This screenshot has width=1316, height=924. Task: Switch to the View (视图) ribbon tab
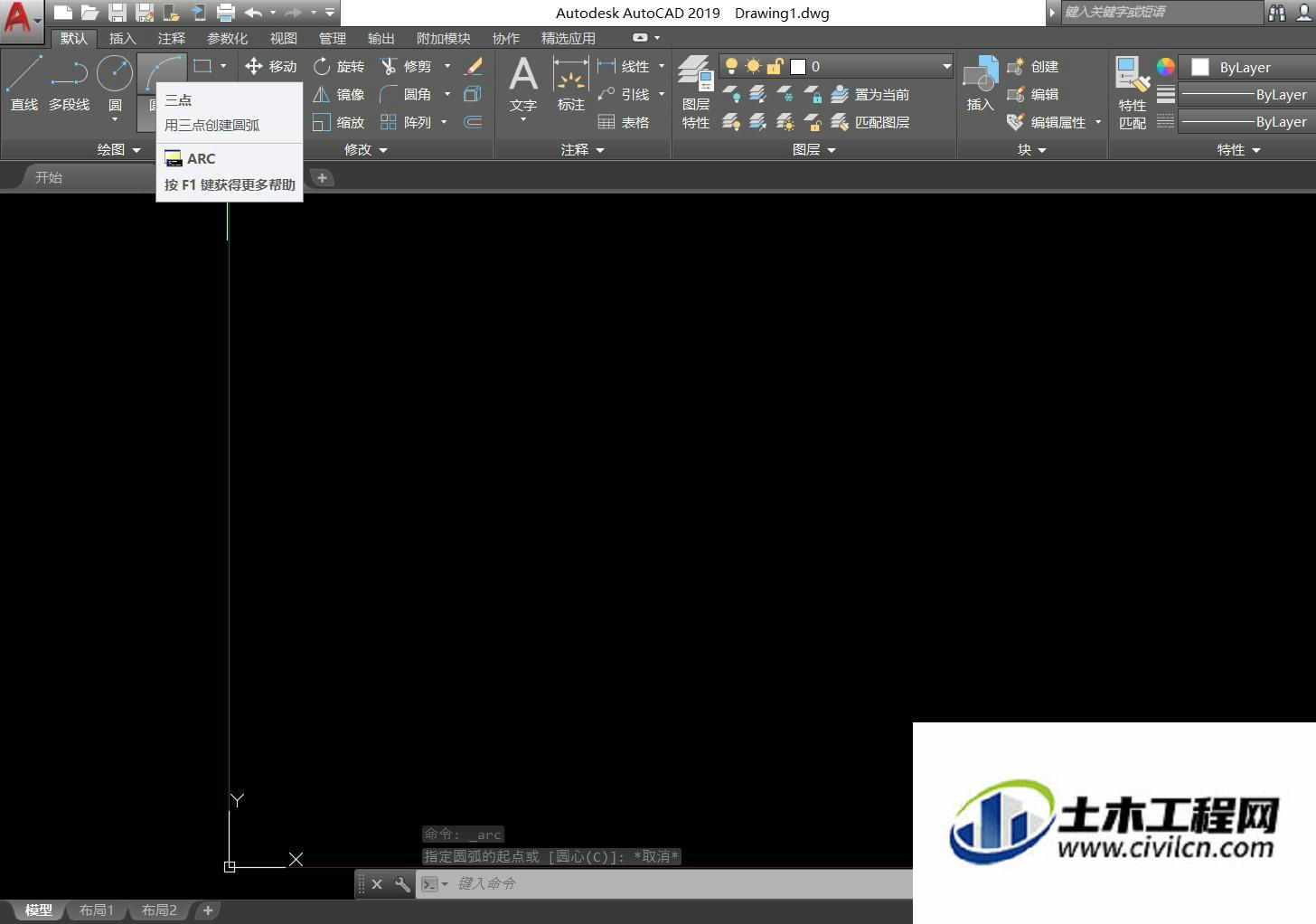[x=283, y=38]
